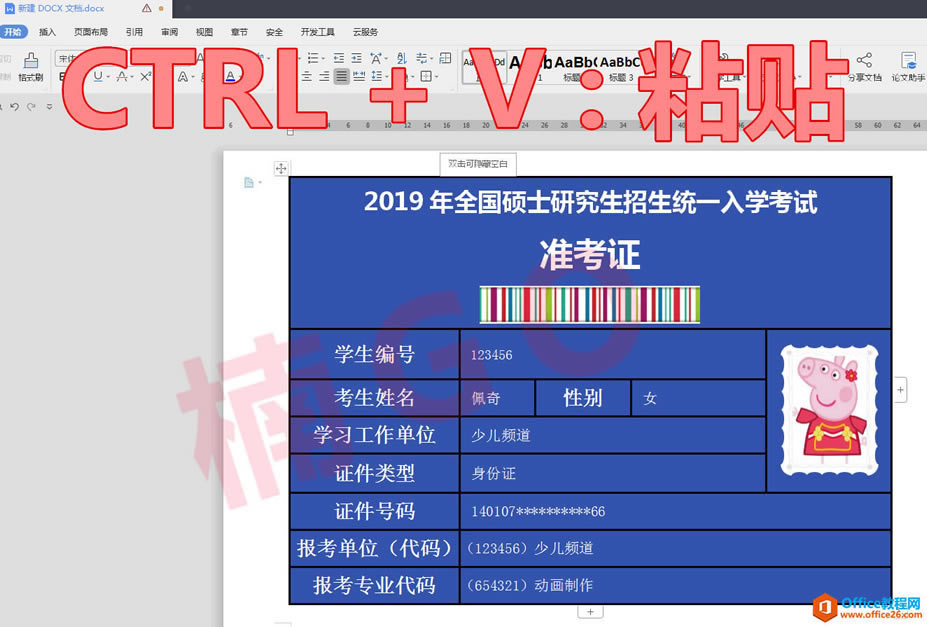Expand the bullet list style dropdown
927x627 pixels.
pos(323,58)
